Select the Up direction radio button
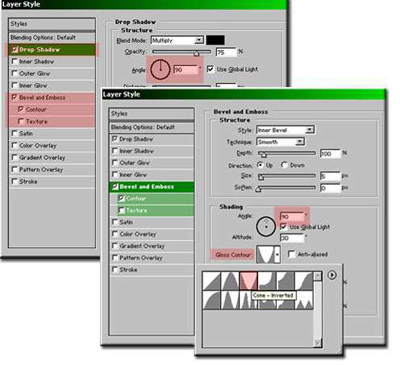The image size is (400, 365). (x=260, y=165)
